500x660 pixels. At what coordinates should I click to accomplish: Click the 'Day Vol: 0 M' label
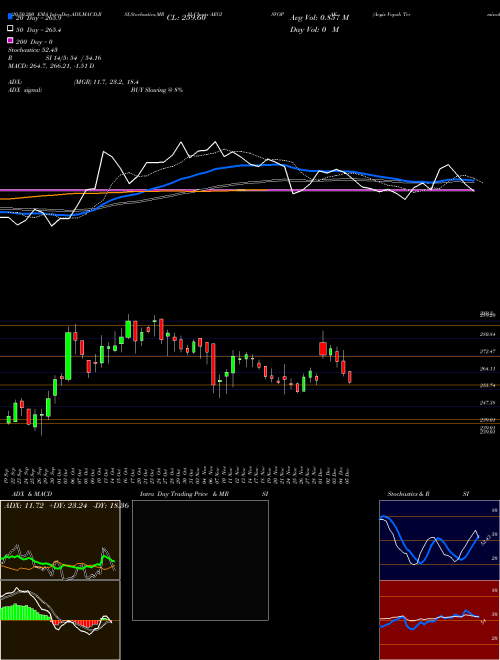[x=314, y=29]
